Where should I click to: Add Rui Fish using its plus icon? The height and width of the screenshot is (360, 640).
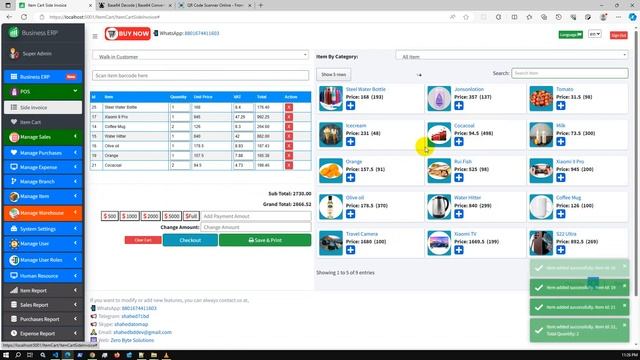tap(459, 178)
